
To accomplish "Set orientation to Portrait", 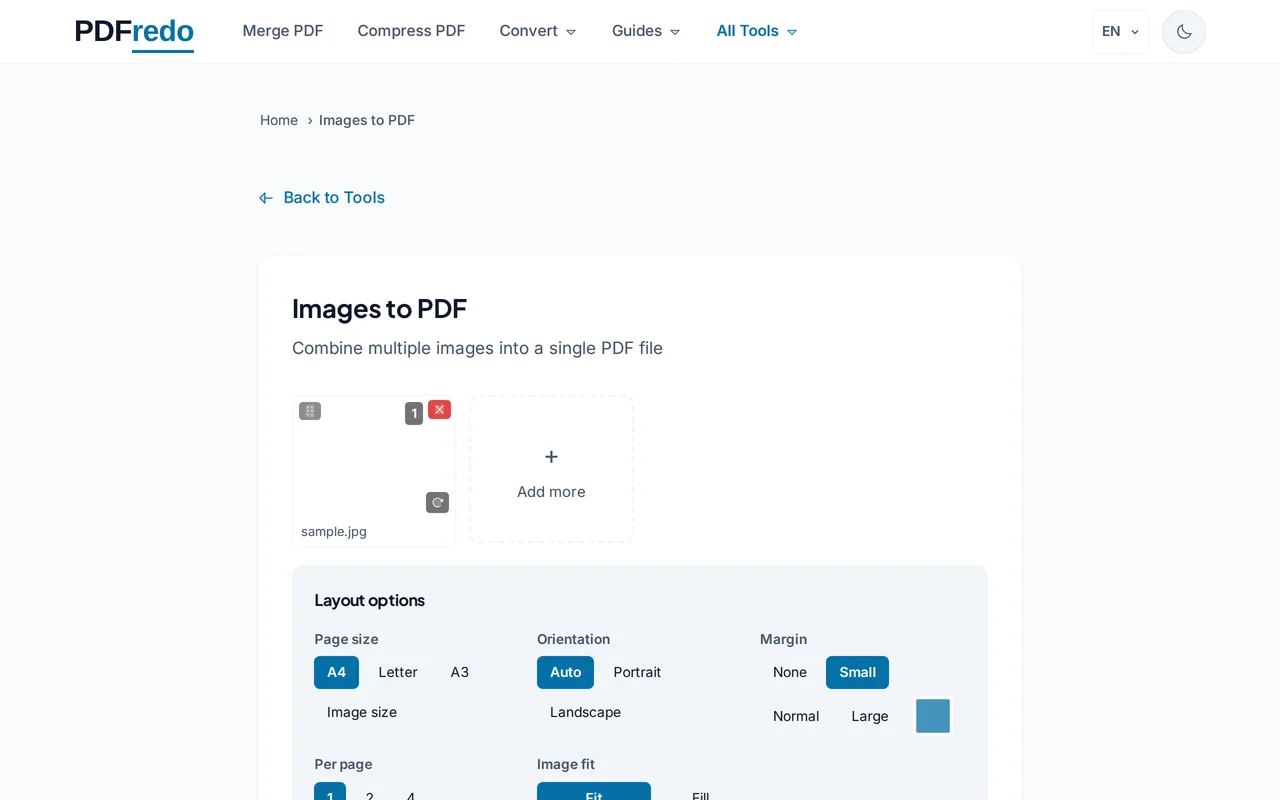I will coord(637,672).
